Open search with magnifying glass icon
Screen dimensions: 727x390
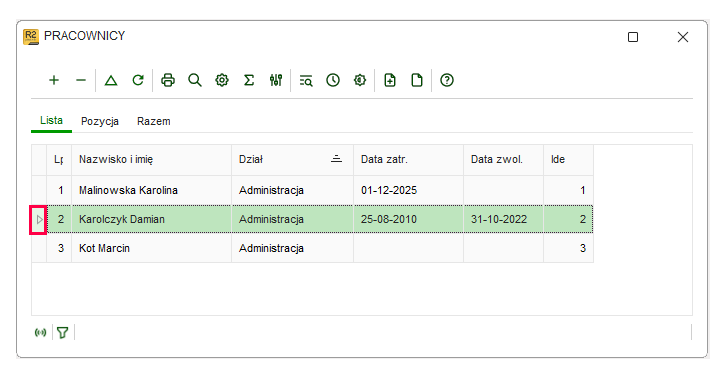click(x=195, y=80)
